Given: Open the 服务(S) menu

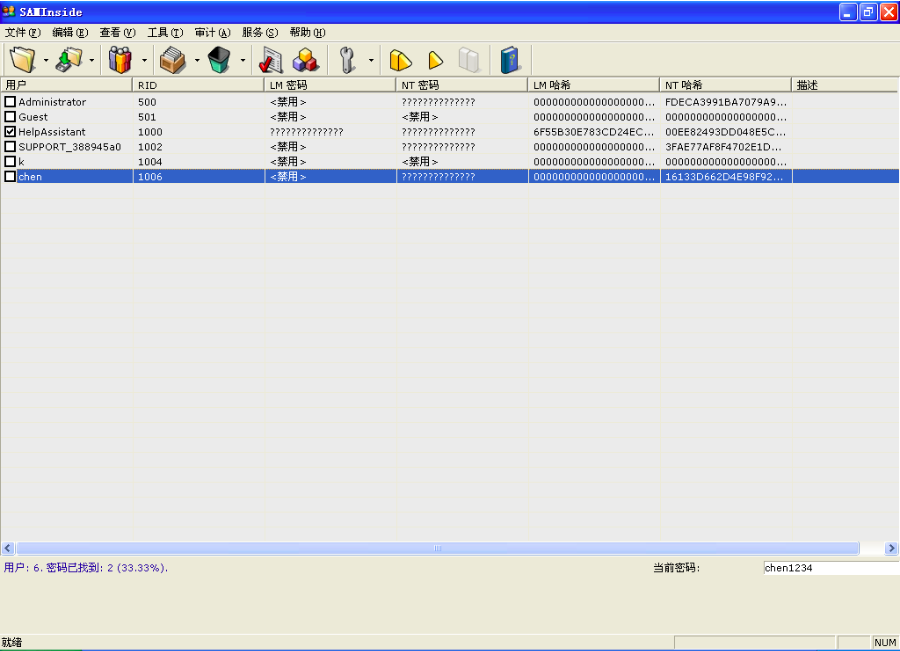Looking at the screenshot, I should (259, 32).
